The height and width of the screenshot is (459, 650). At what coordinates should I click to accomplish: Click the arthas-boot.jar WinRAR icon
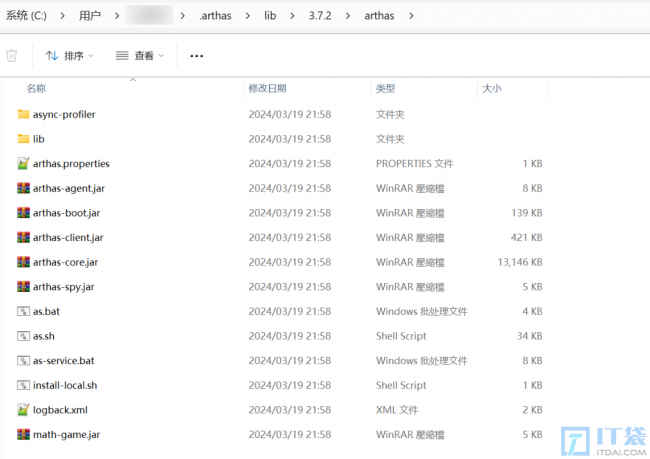pyautogui.click(x=23, y=213)
